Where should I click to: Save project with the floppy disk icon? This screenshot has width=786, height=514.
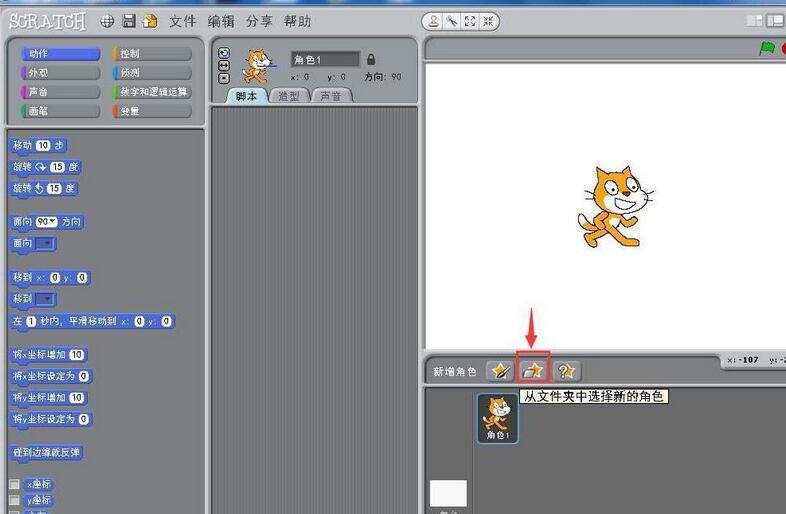(x=129, y=21)
